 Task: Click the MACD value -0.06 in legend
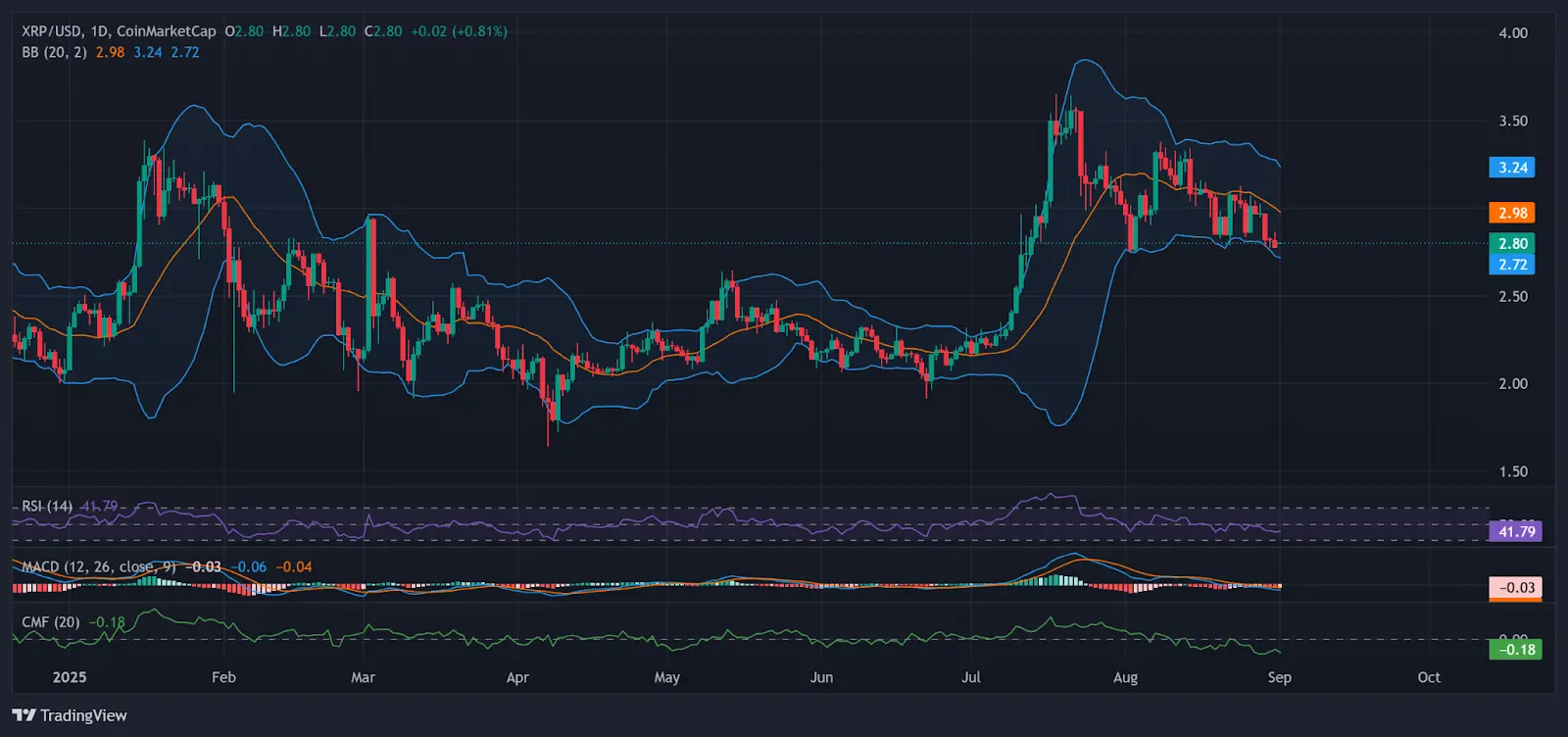click(251, 566)
